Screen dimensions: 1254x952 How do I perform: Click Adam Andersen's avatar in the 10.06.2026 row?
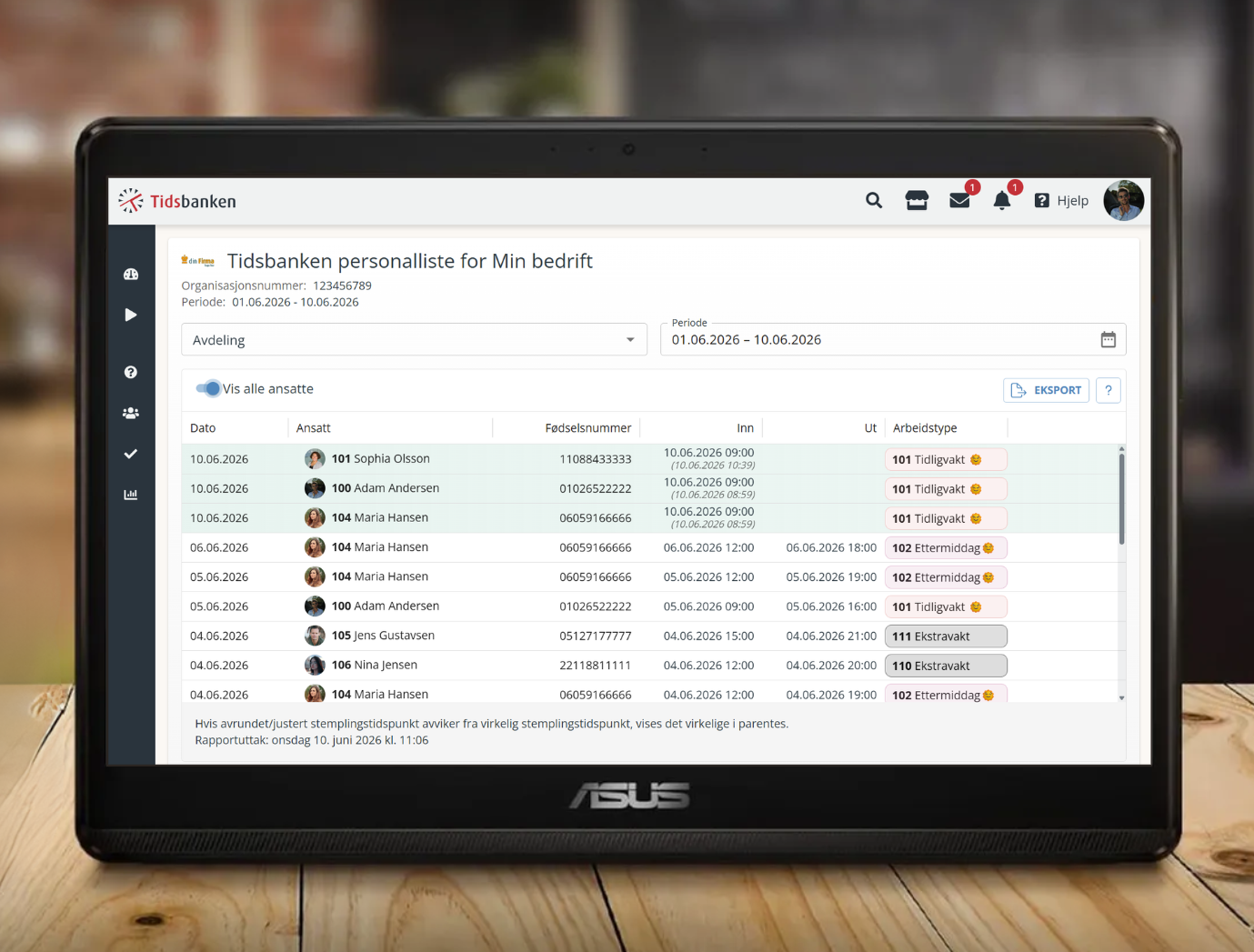[315, 488]
